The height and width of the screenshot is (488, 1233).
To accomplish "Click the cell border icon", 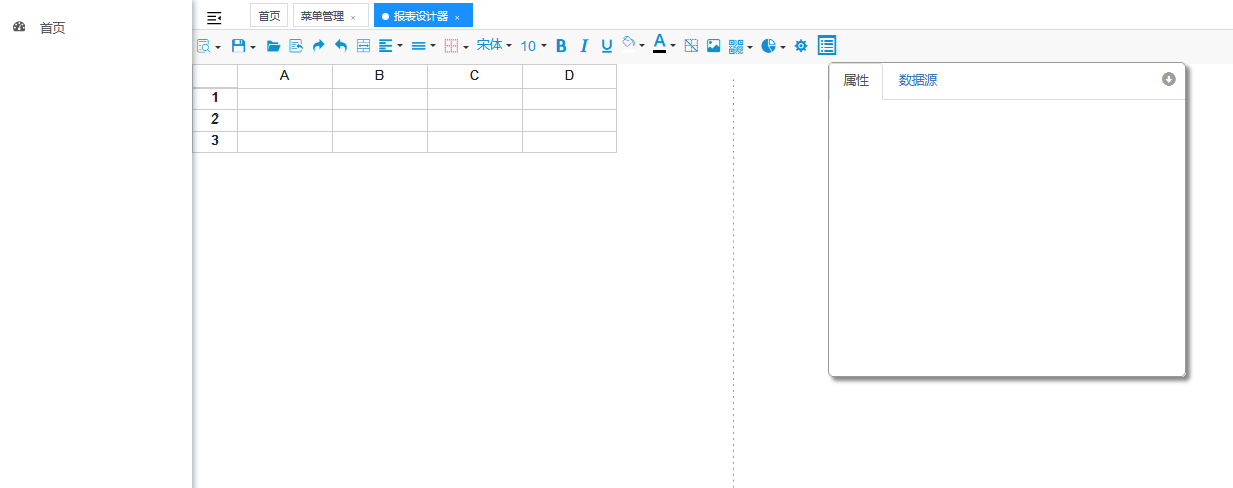I will click(451, 46).
